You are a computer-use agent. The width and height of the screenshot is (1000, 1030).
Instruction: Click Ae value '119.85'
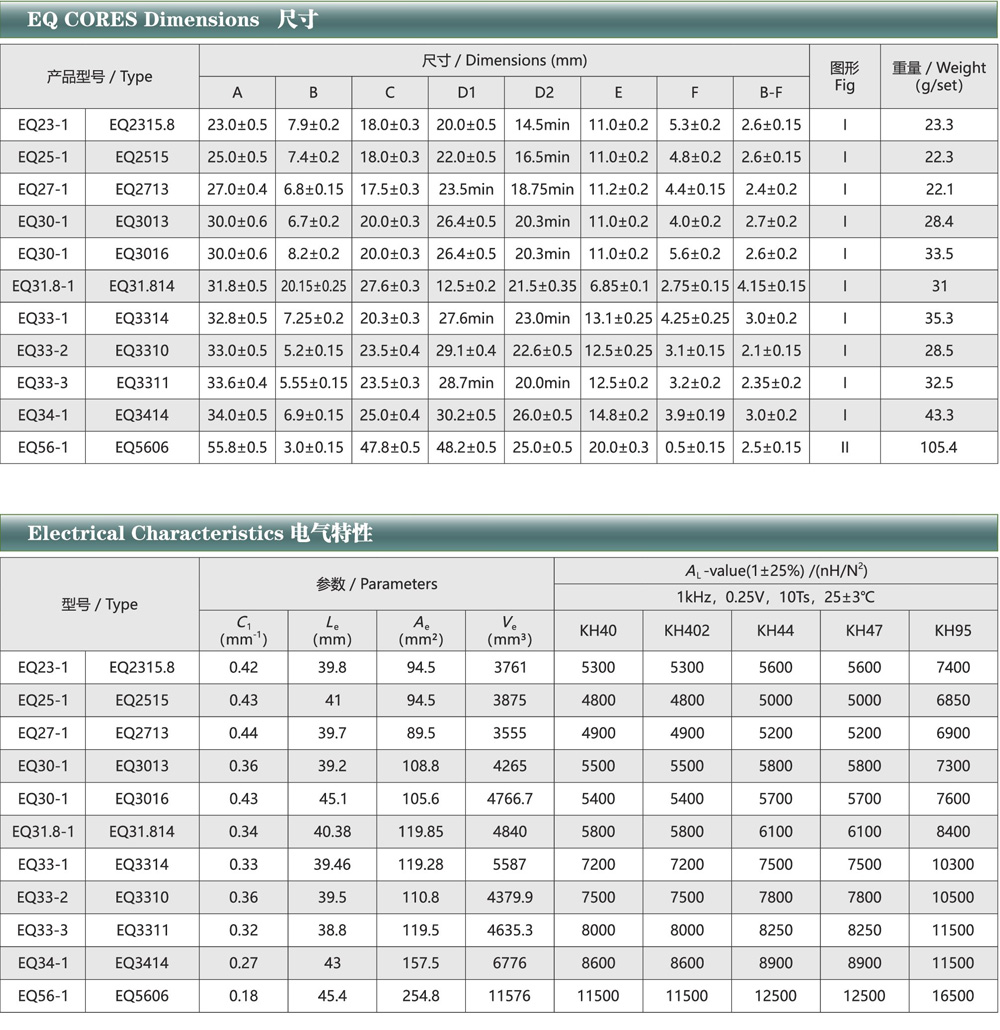421,832
